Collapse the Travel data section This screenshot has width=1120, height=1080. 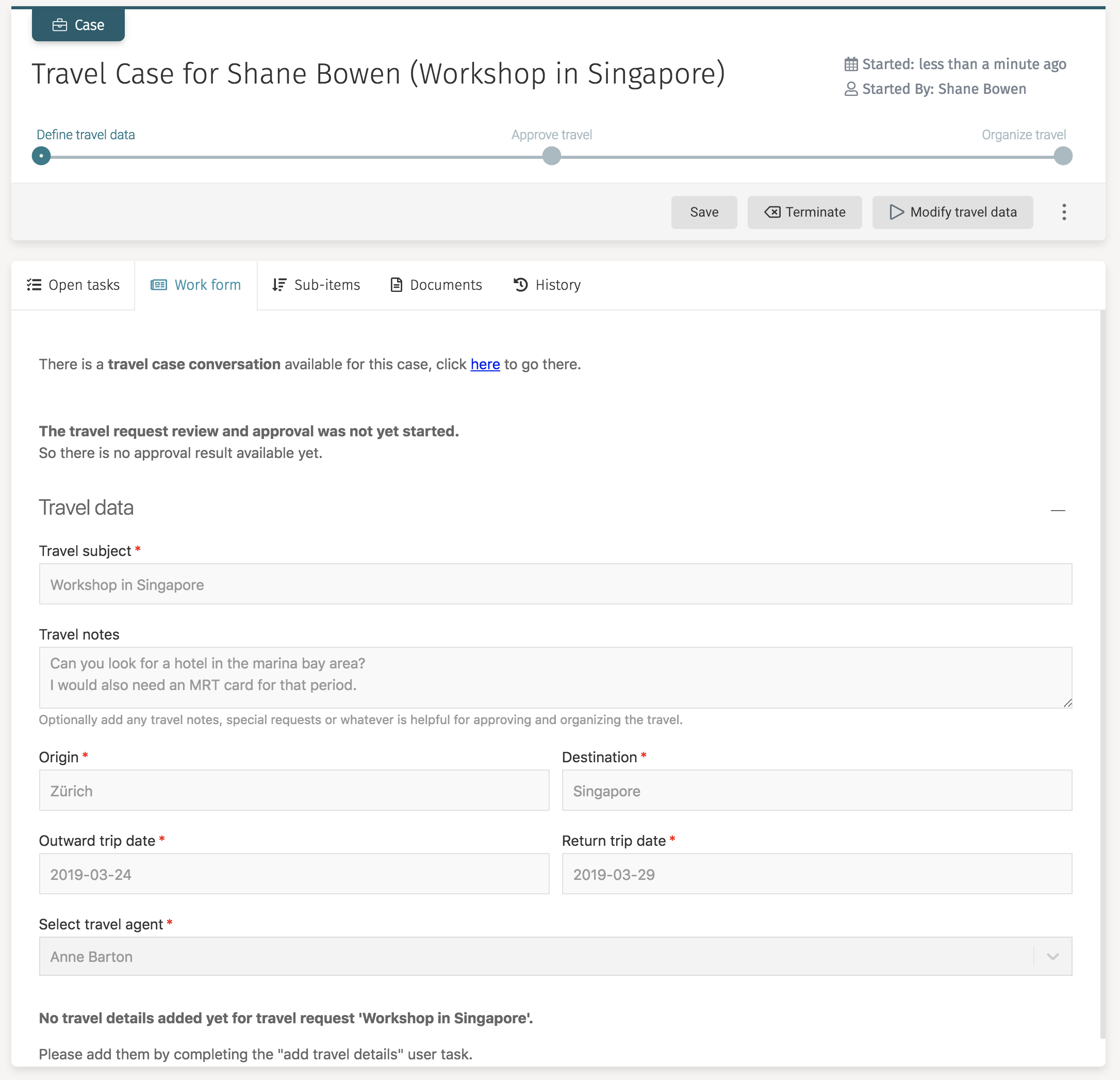1058,510
